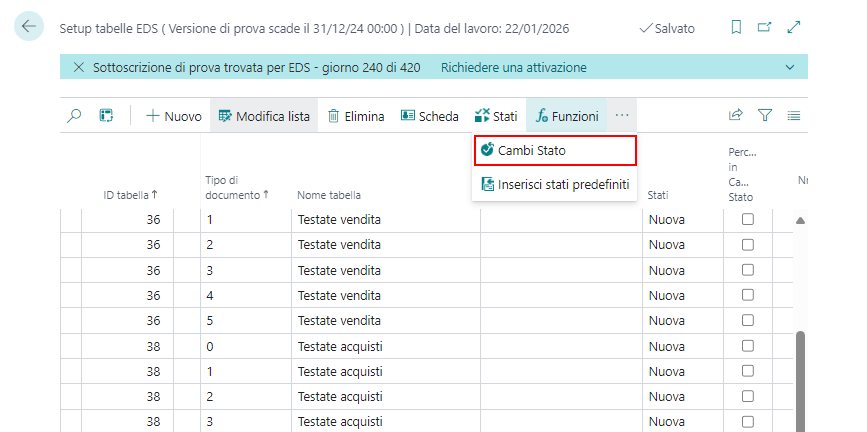Open the Nome tabella column header
The height and width of the screenshot is (432, 867).
pos(329,195)
